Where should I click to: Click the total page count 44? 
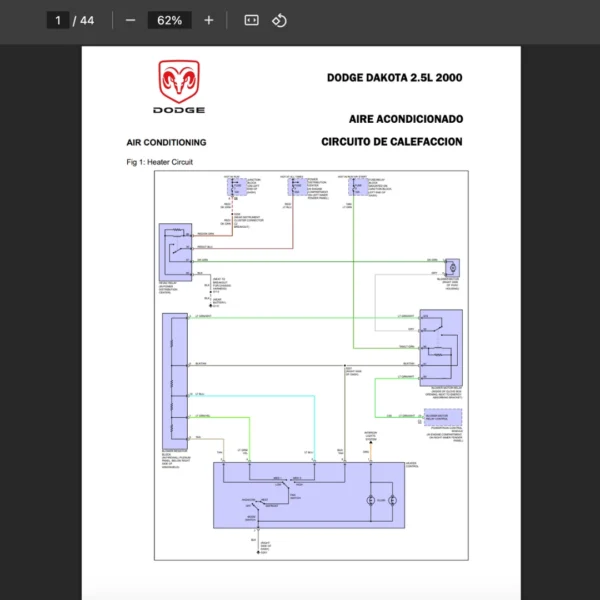(x=87, y=20)
